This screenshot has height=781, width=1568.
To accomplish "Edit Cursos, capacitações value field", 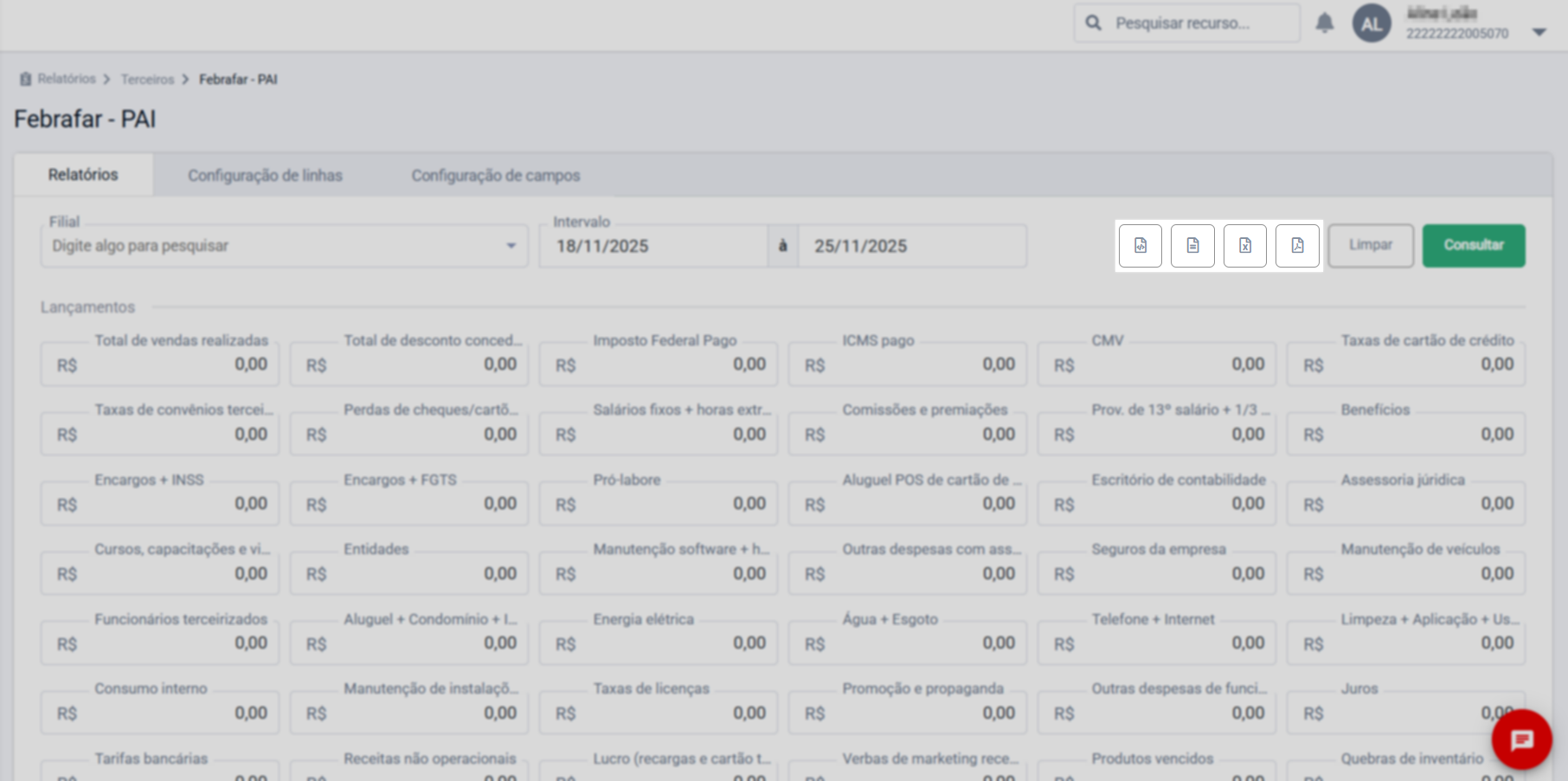I will (160, 574).
